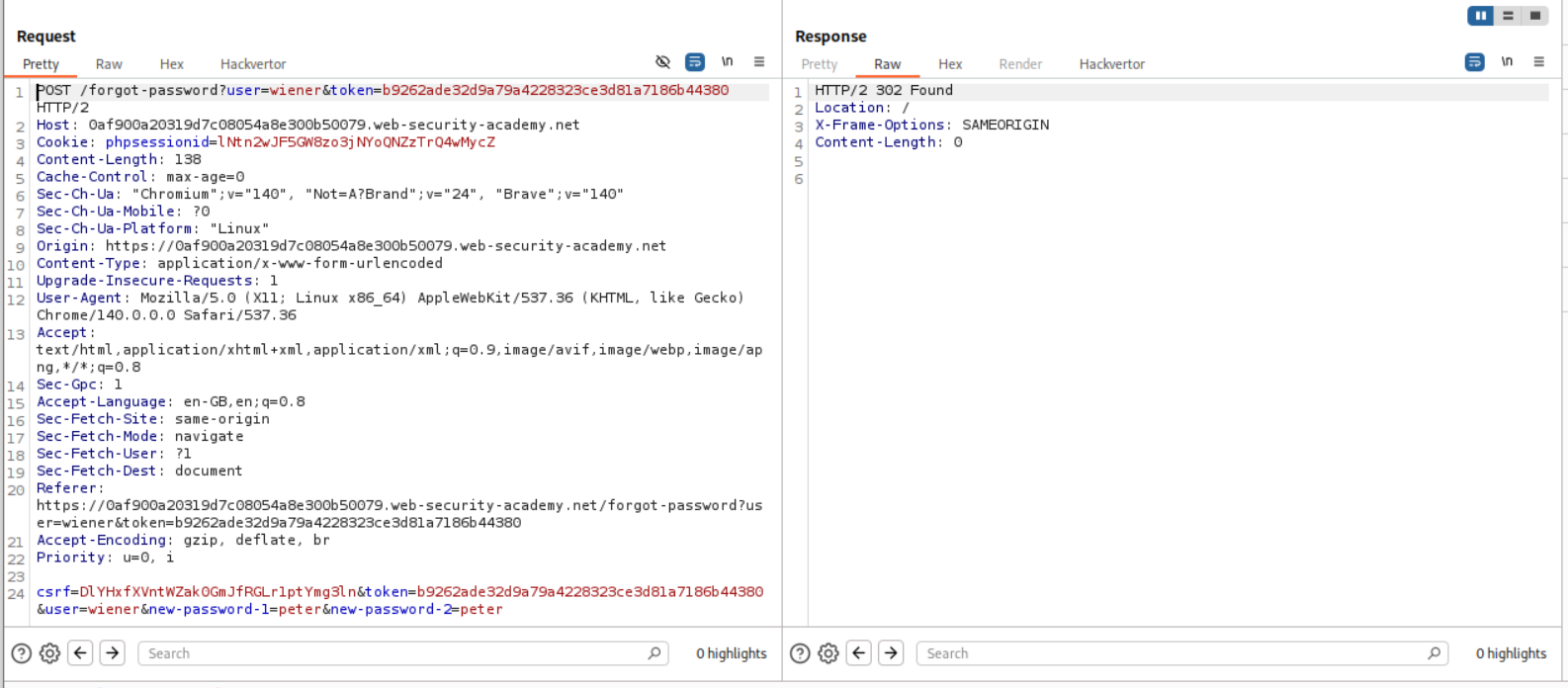Go to previous match in Request search
The width and height of the screenshot is (1568, 688).
[x=81, y=653]
